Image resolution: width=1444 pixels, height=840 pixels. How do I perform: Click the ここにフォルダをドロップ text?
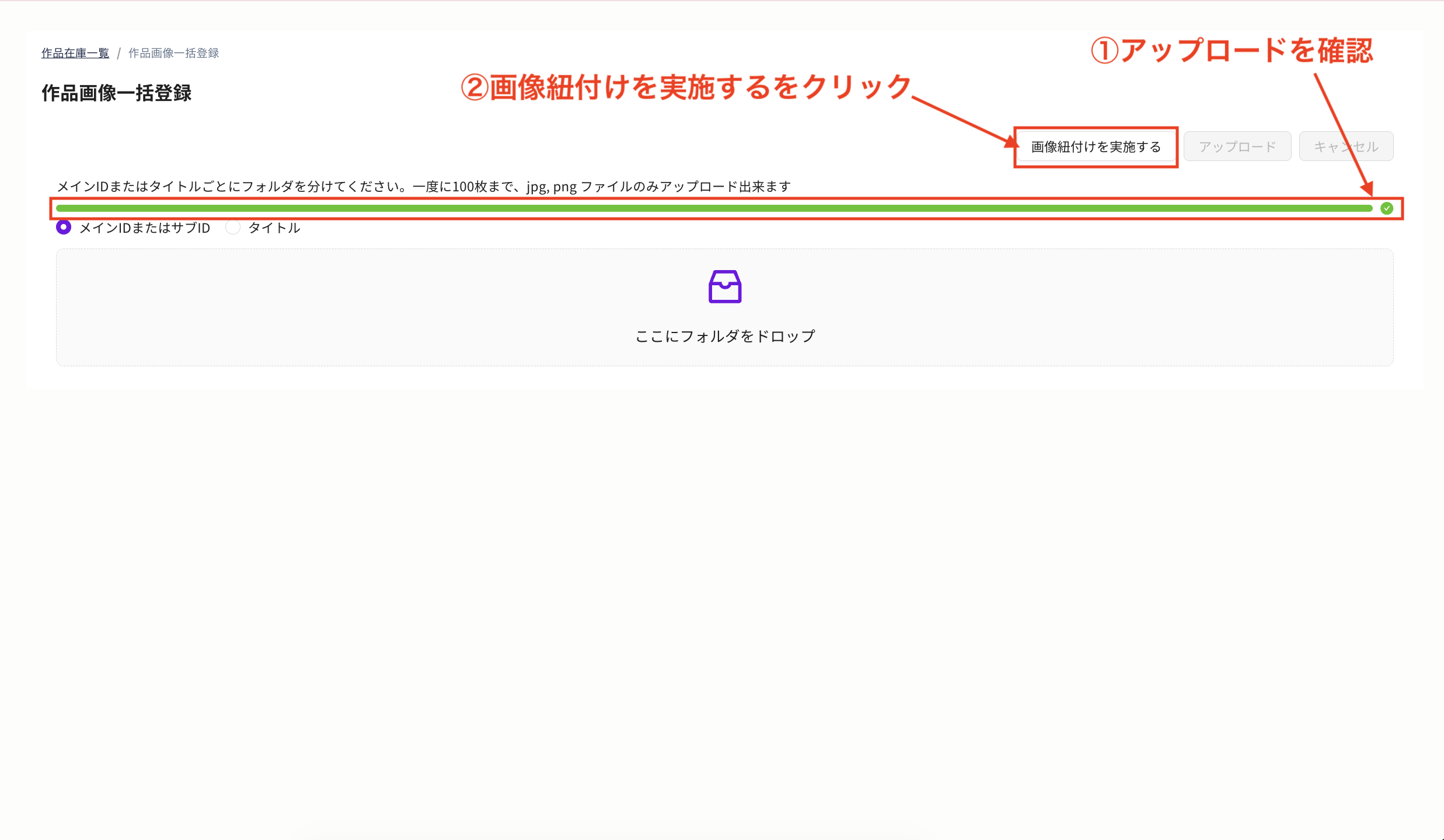(724, 336)
